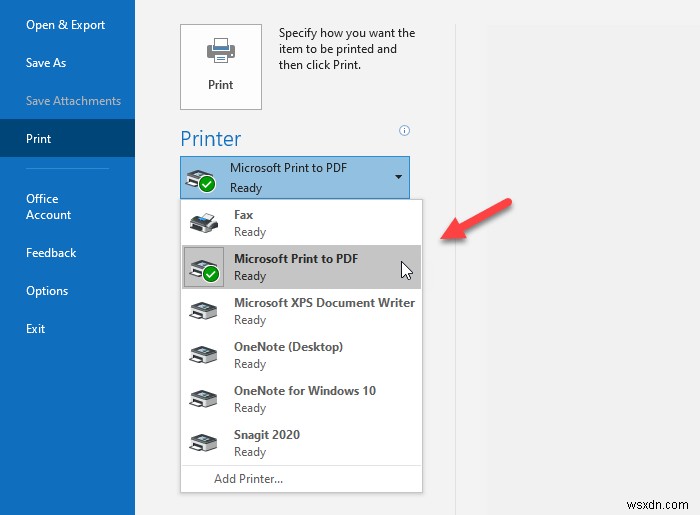Select the 'Fax' printer name text
The height and width of the screenshot is (515, 700).
243,215
